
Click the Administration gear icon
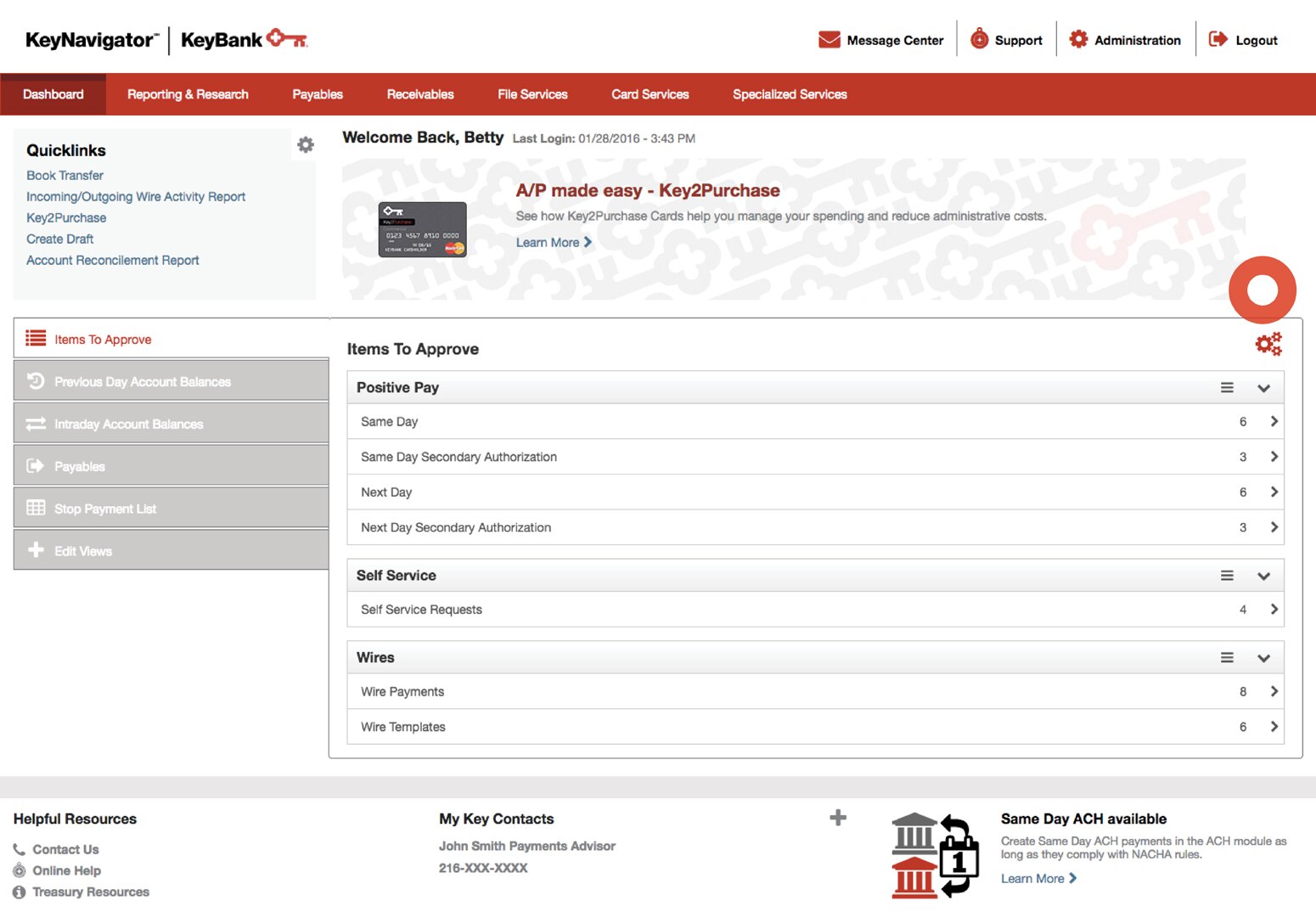click(x=1078, y=39)
